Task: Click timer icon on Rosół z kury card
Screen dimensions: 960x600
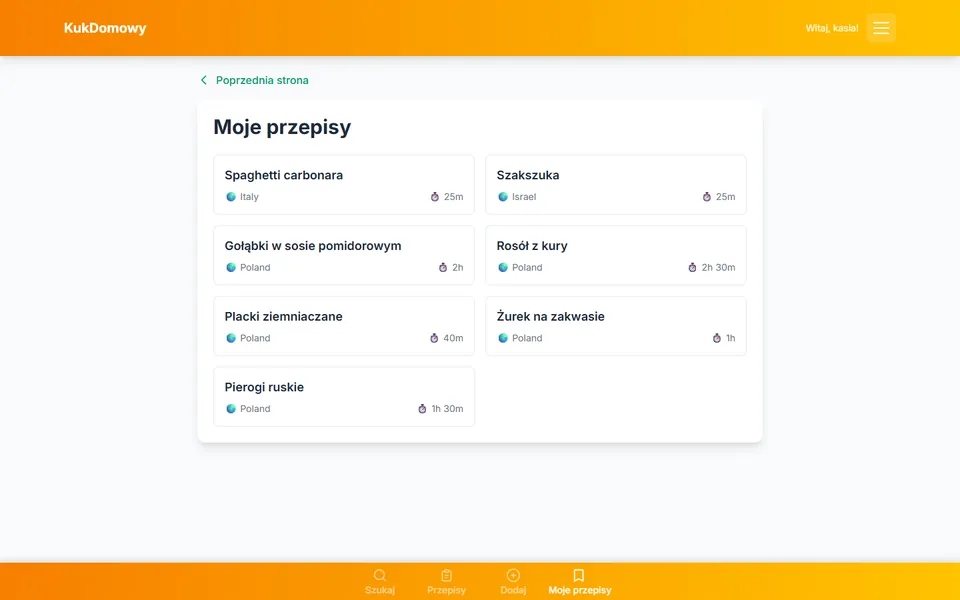Action: 692,268
